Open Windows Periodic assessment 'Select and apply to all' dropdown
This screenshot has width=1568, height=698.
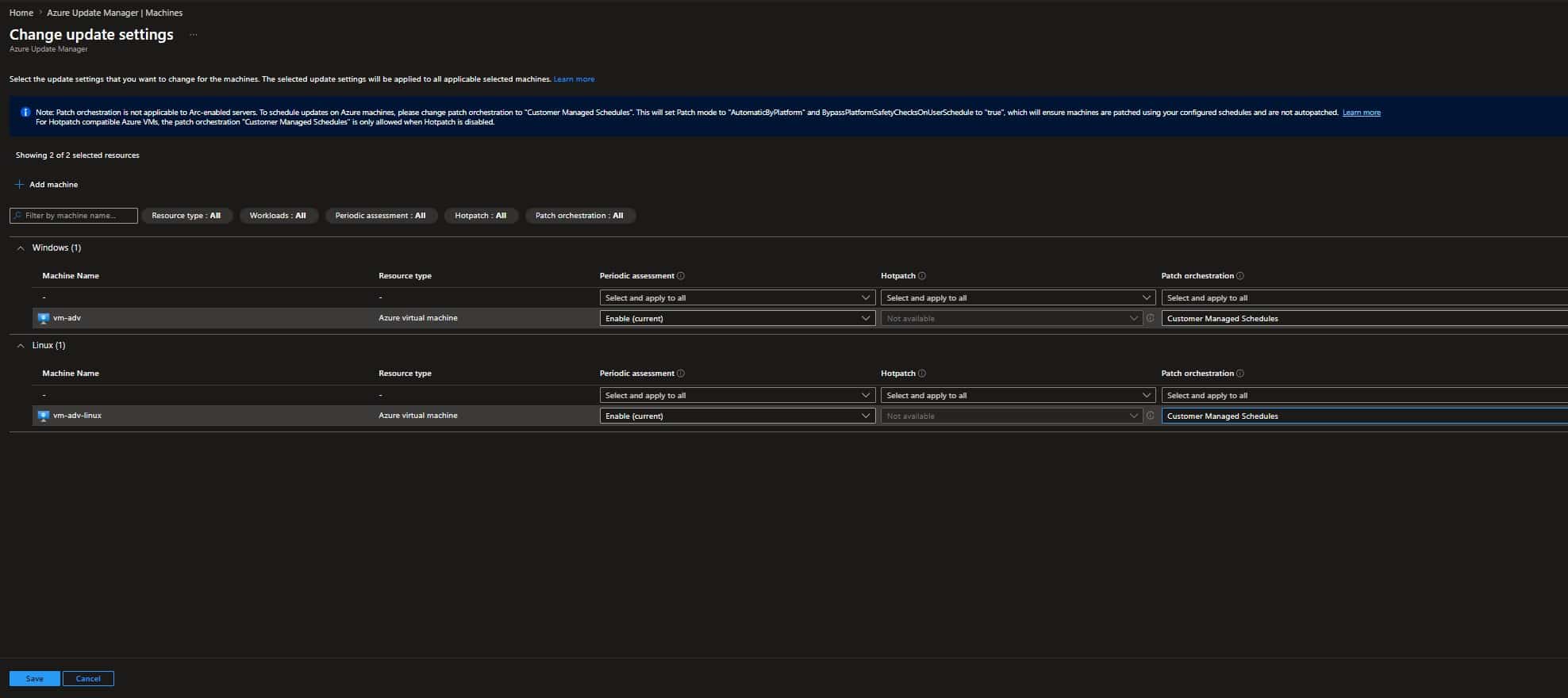tap(737, 298)
